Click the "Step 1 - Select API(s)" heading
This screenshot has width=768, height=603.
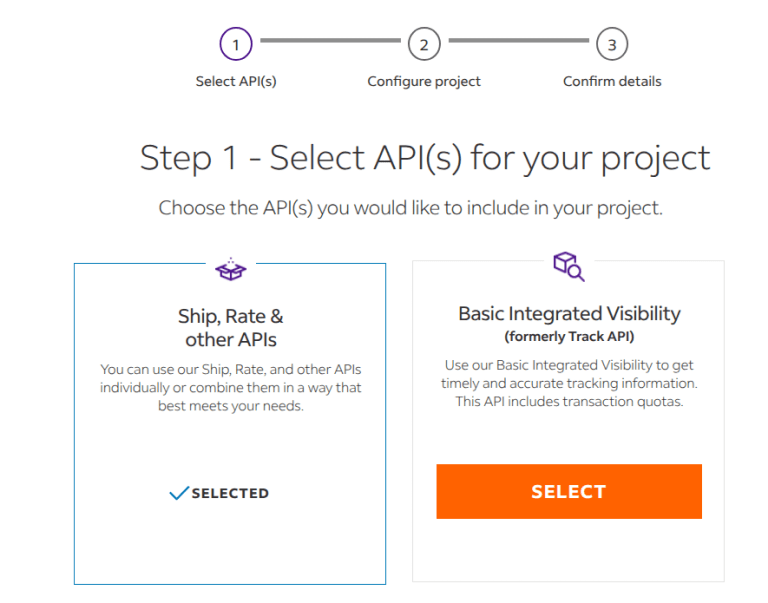point(425,158)
